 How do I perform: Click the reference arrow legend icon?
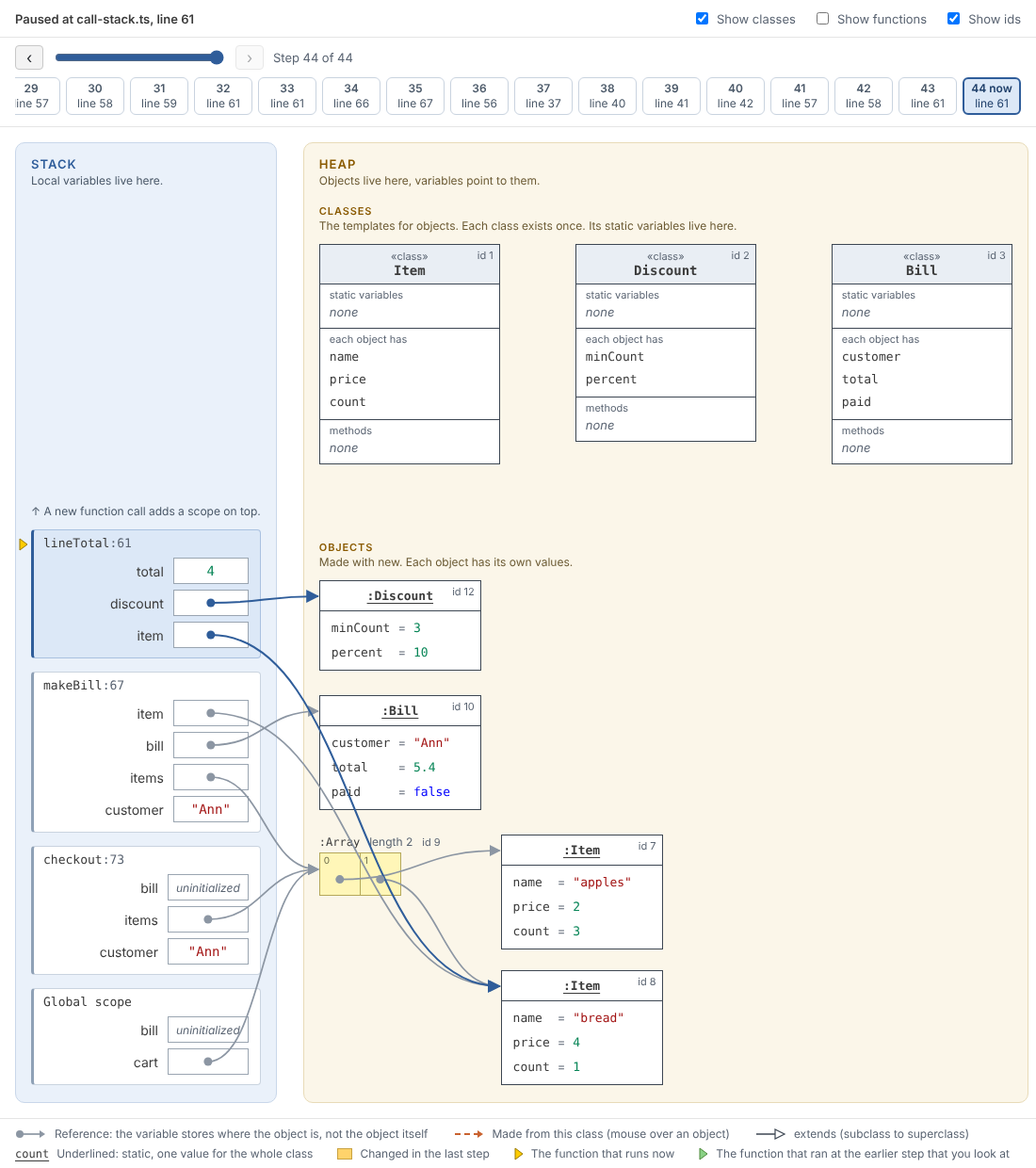point(30,1134)
